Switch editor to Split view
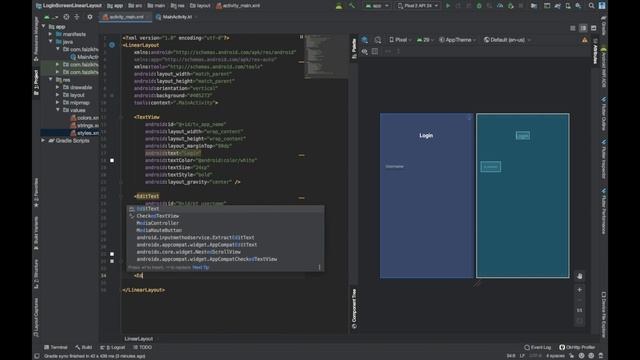 point(583,28)
